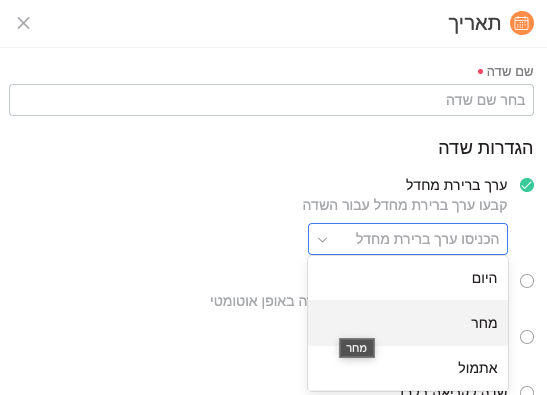Click the תאריך panel title
This screenshot has width=547, height=395.
[475, 23]
